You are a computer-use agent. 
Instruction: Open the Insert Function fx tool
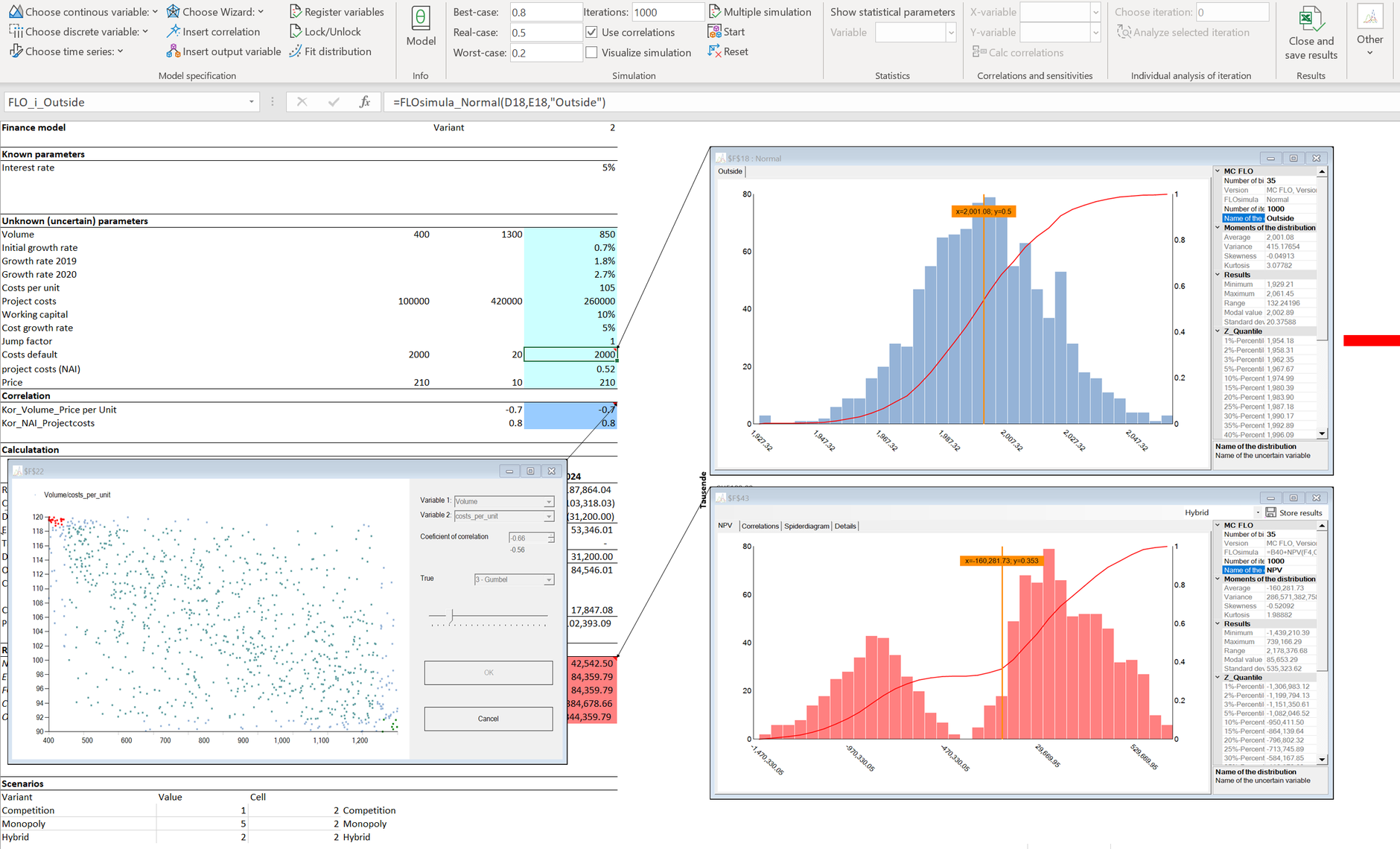(x=365, y=101)
